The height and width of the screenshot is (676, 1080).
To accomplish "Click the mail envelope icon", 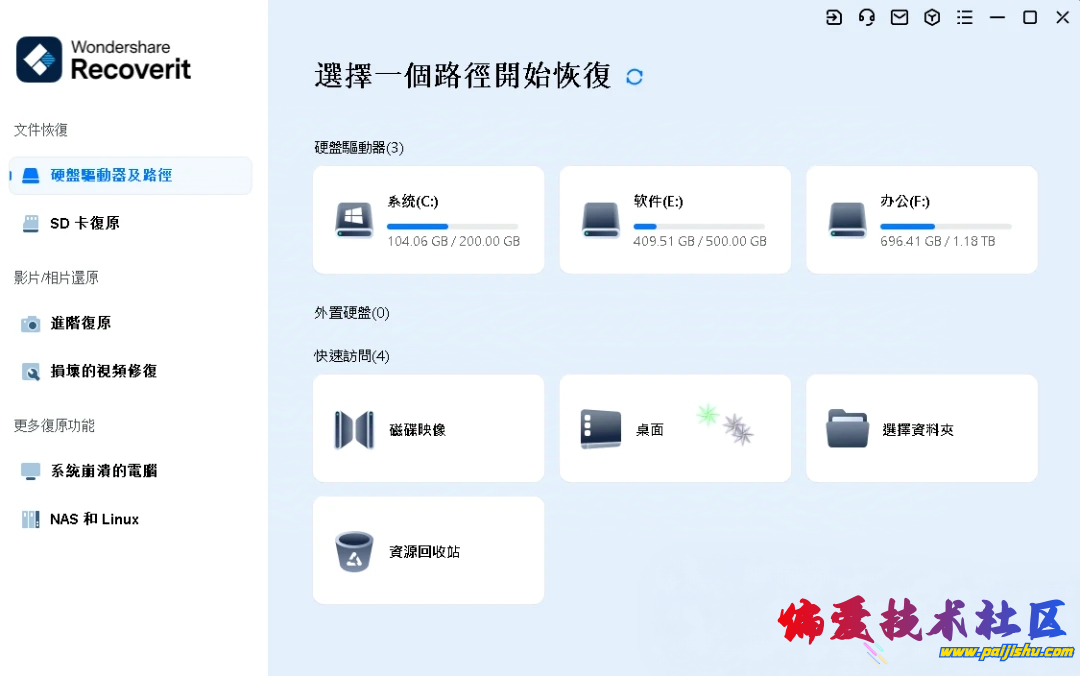I will [x=900, y=17].
